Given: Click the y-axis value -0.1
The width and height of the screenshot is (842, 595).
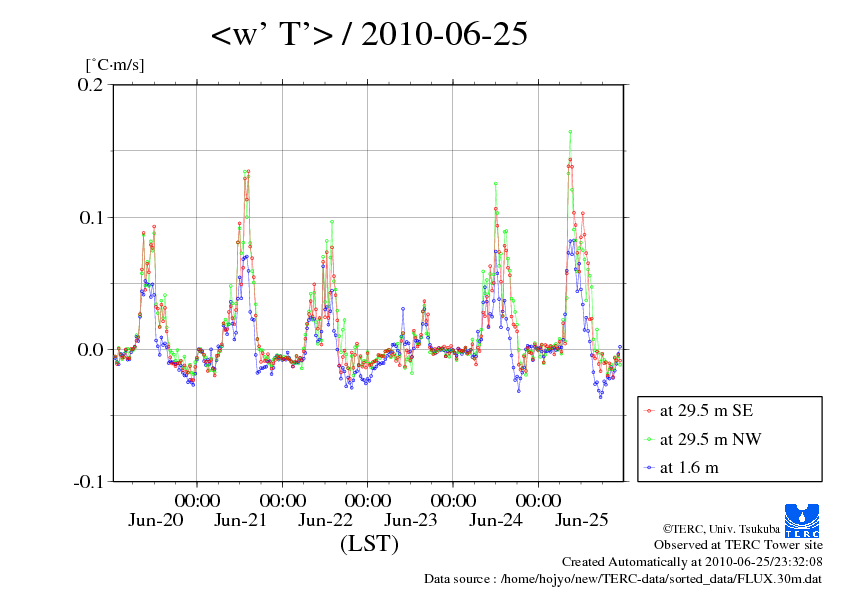Looking at the screenshot, I should (x=88, y=482).
